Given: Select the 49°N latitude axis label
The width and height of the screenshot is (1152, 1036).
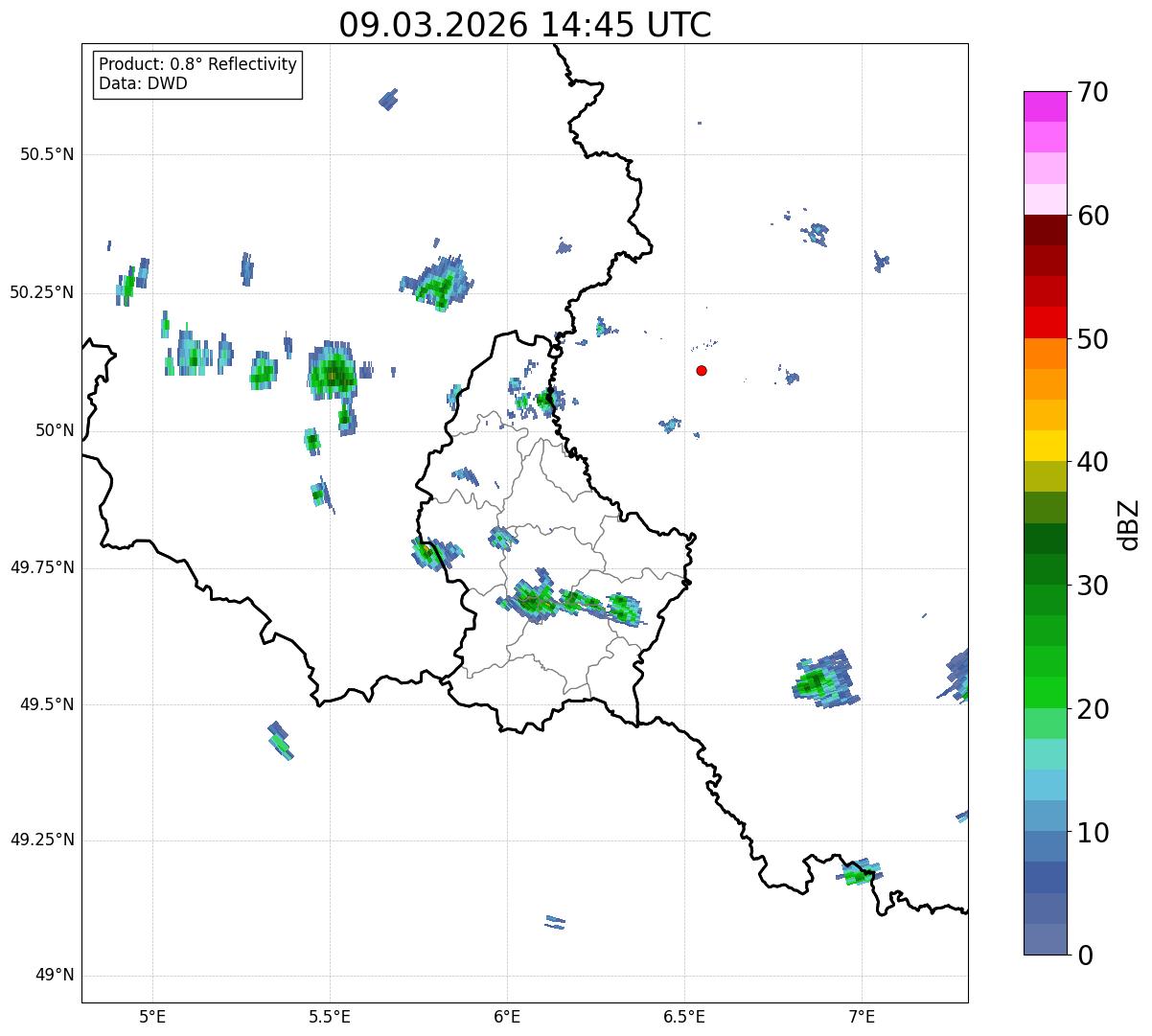Looking at the screenshot, I should tap(55, 976).
